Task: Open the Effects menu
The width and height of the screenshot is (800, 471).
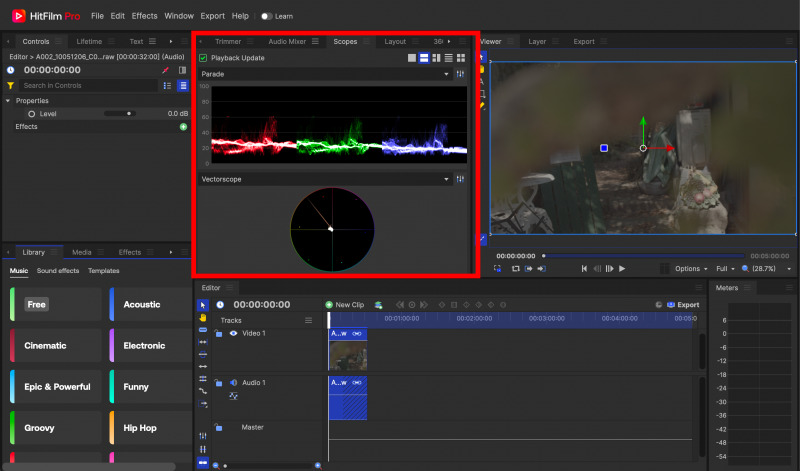Action: pos(144,16)
